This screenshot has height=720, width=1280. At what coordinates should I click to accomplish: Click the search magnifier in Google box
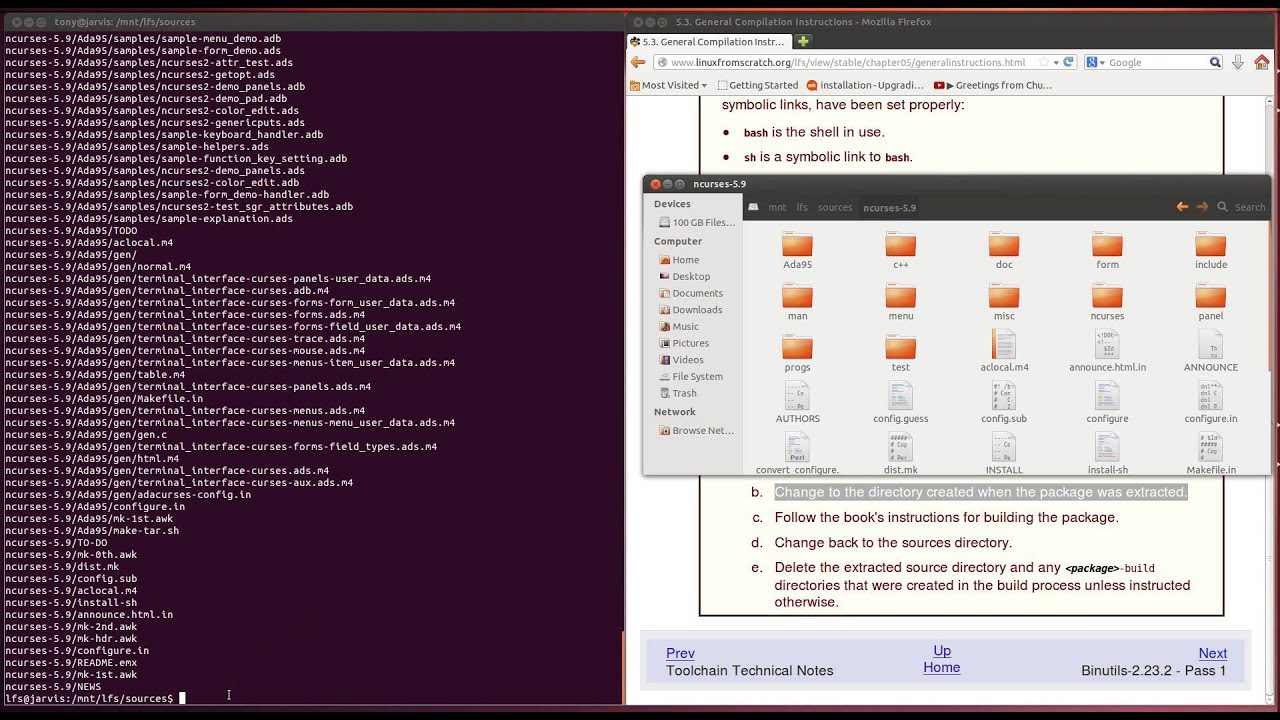1215,62
